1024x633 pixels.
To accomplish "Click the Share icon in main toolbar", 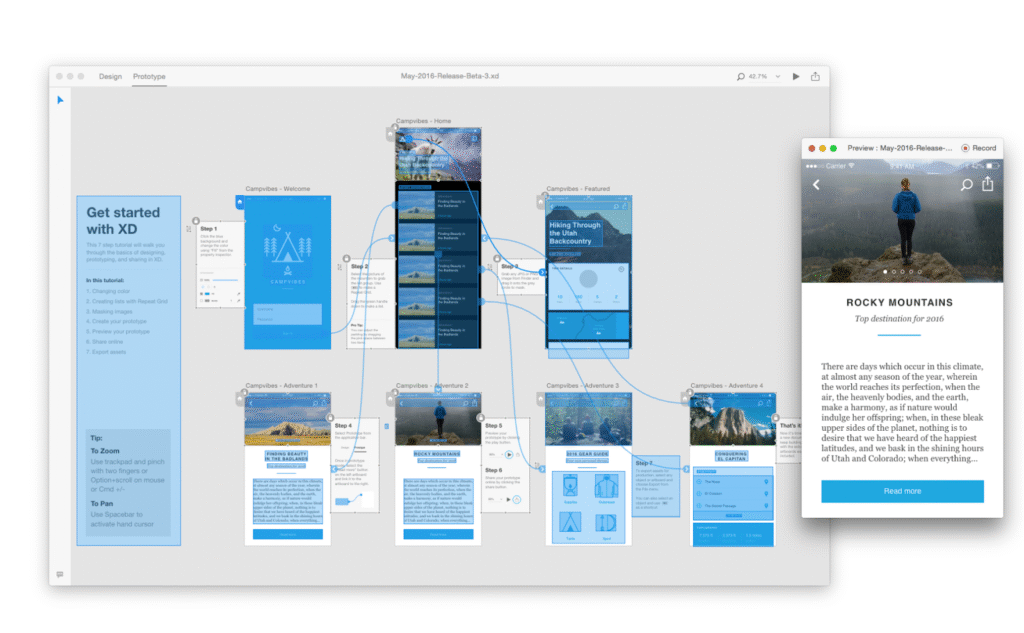I will 816,76.
